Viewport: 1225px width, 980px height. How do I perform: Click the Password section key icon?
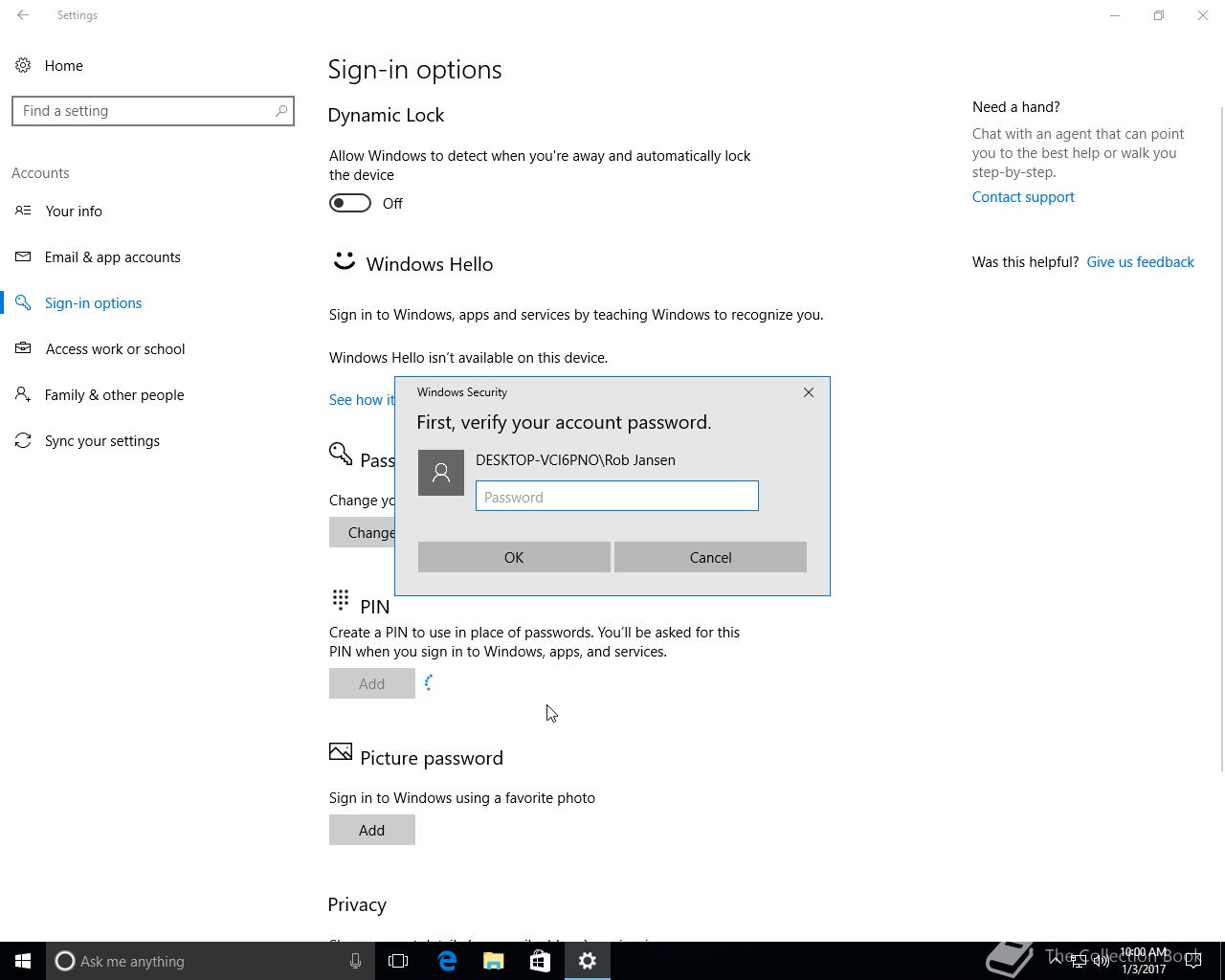click(x=341, y=454)
